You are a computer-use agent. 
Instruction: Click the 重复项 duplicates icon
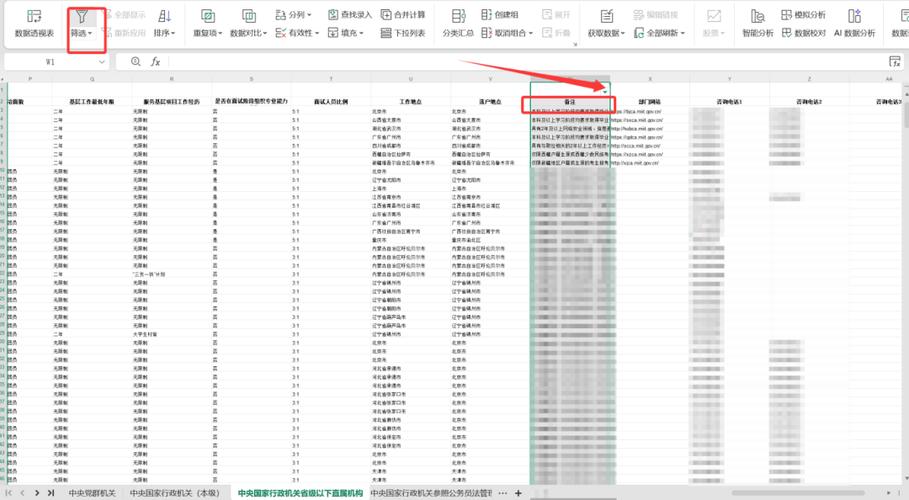(x=208, y=16)
